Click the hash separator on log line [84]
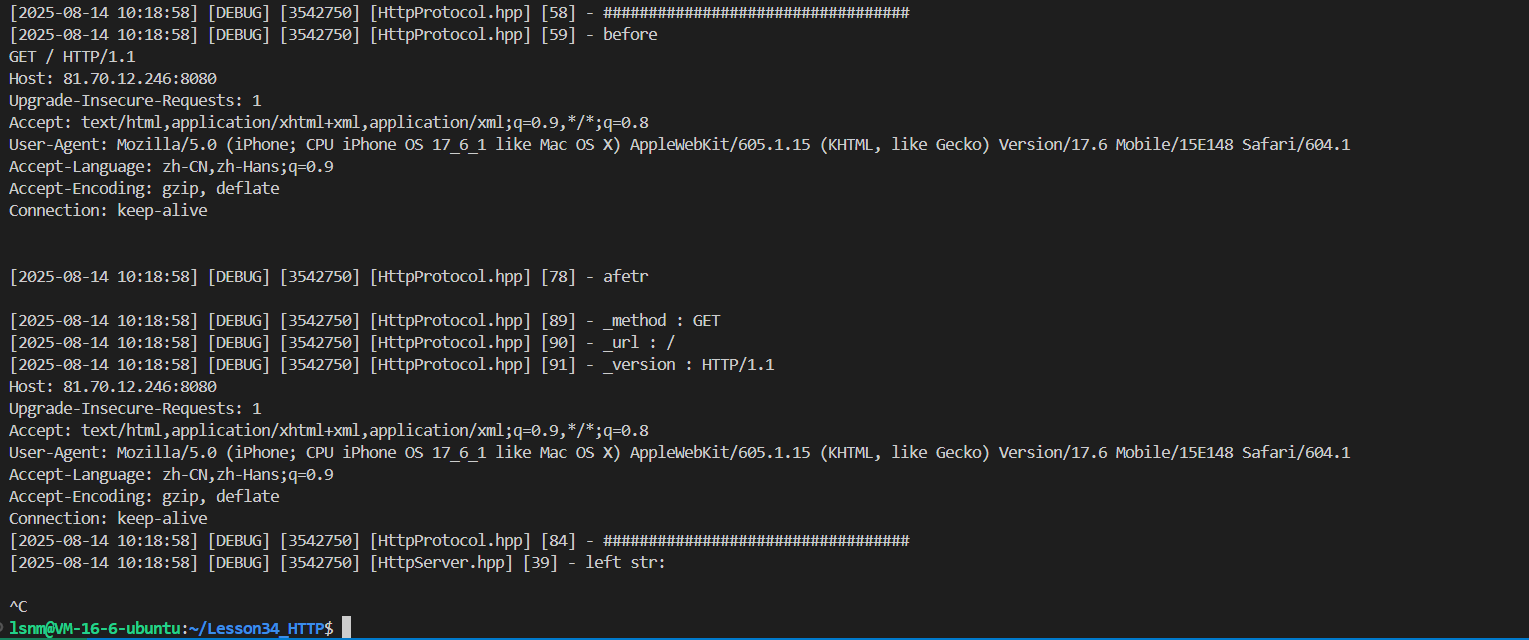Image resolution: width=1529 pixels, height=640 pixels. pos(756,540)
